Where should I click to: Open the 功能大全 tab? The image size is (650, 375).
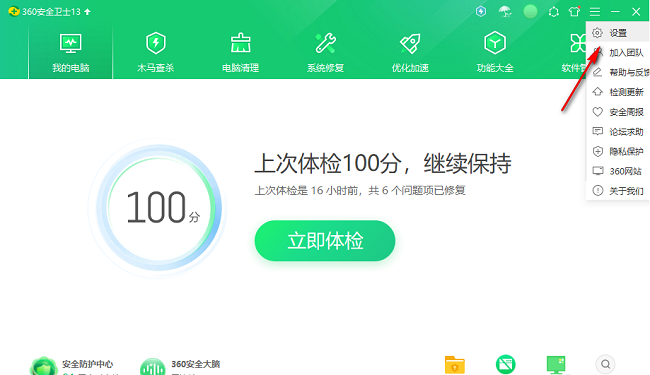[495, 53]
